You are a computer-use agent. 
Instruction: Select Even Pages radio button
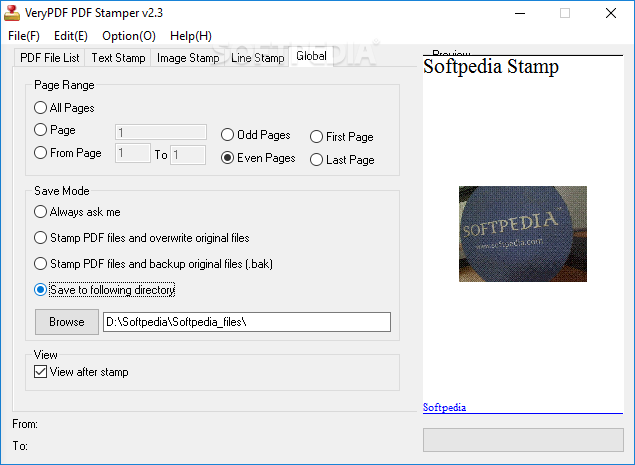tap(258, 158)
